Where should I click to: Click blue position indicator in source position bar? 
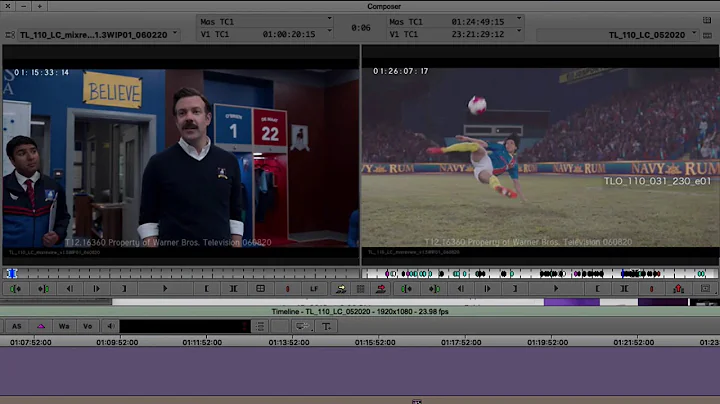pyautogui.click(x=11, y=274)
